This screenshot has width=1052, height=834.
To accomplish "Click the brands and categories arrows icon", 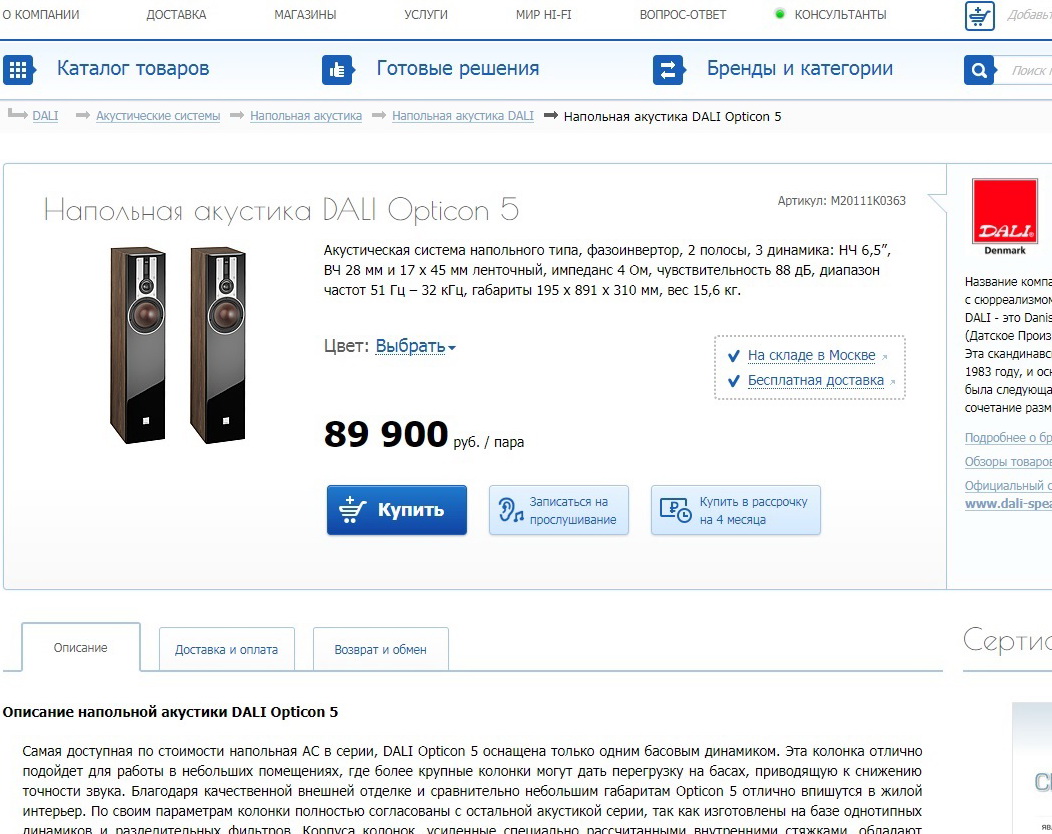I will (668, 70).
